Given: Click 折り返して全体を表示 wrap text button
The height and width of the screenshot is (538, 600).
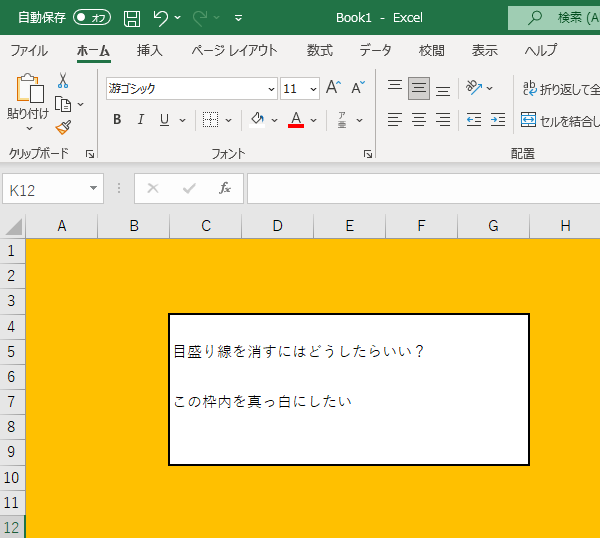Looking at the screenshot, I should 560,89.
